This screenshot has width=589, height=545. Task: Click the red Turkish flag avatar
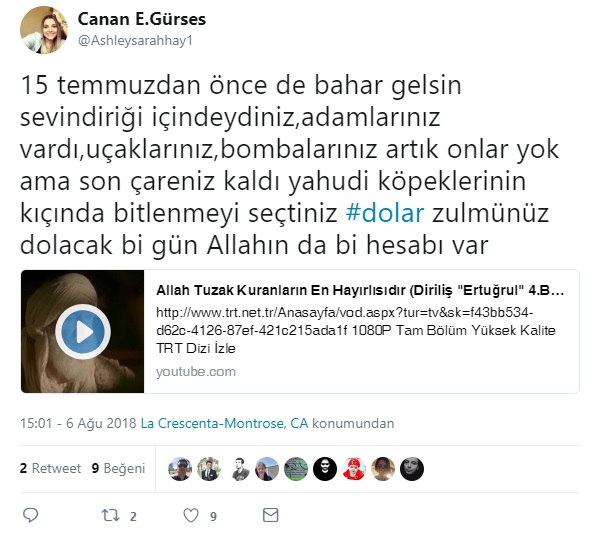coord(354,469)
